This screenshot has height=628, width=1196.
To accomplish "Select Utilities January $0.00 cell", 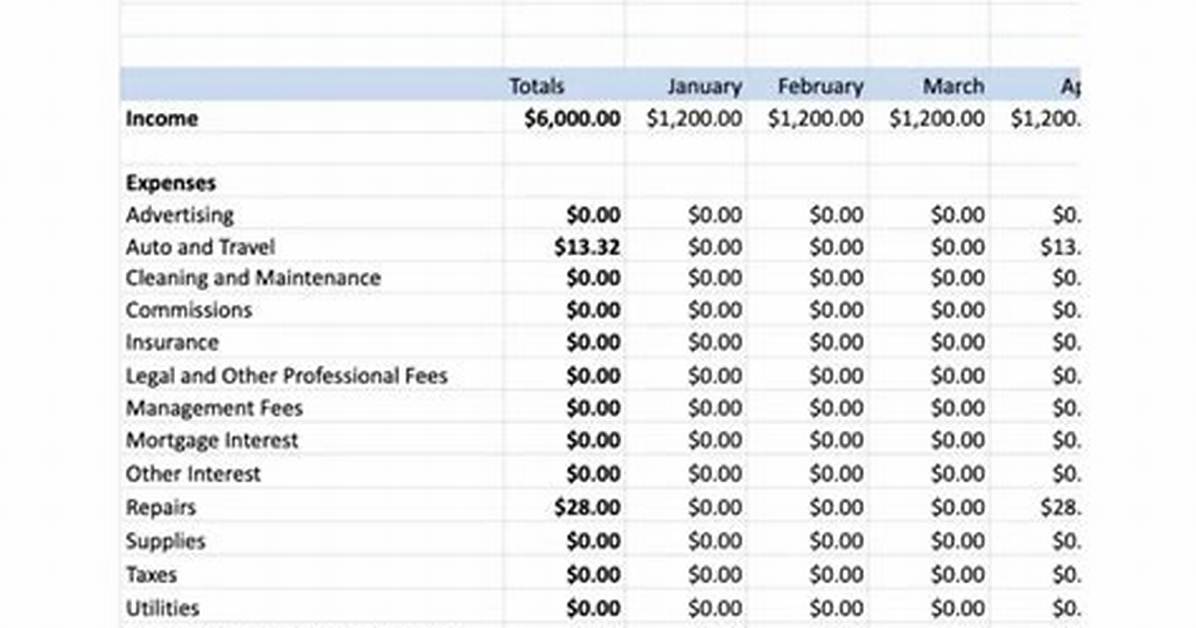I will 715,608.
